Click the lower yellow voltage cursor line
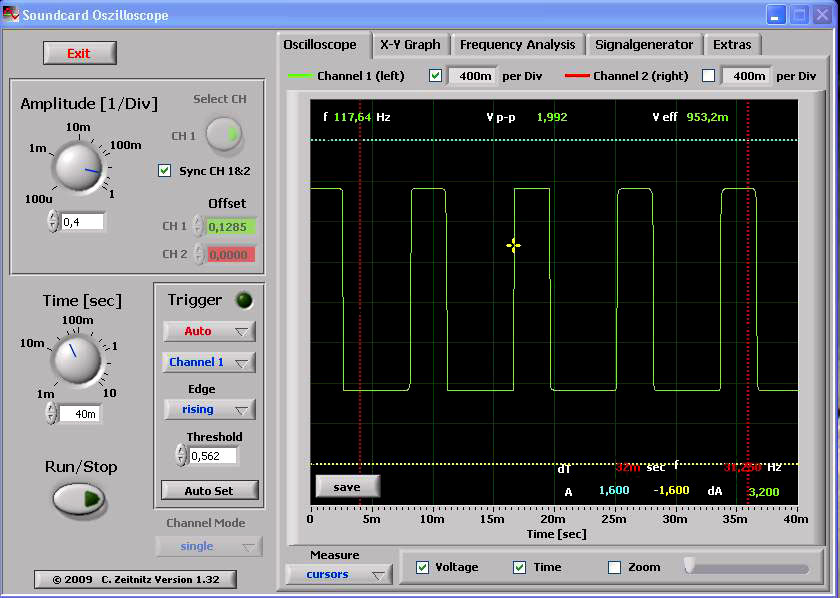 click(x=554, y=464)
